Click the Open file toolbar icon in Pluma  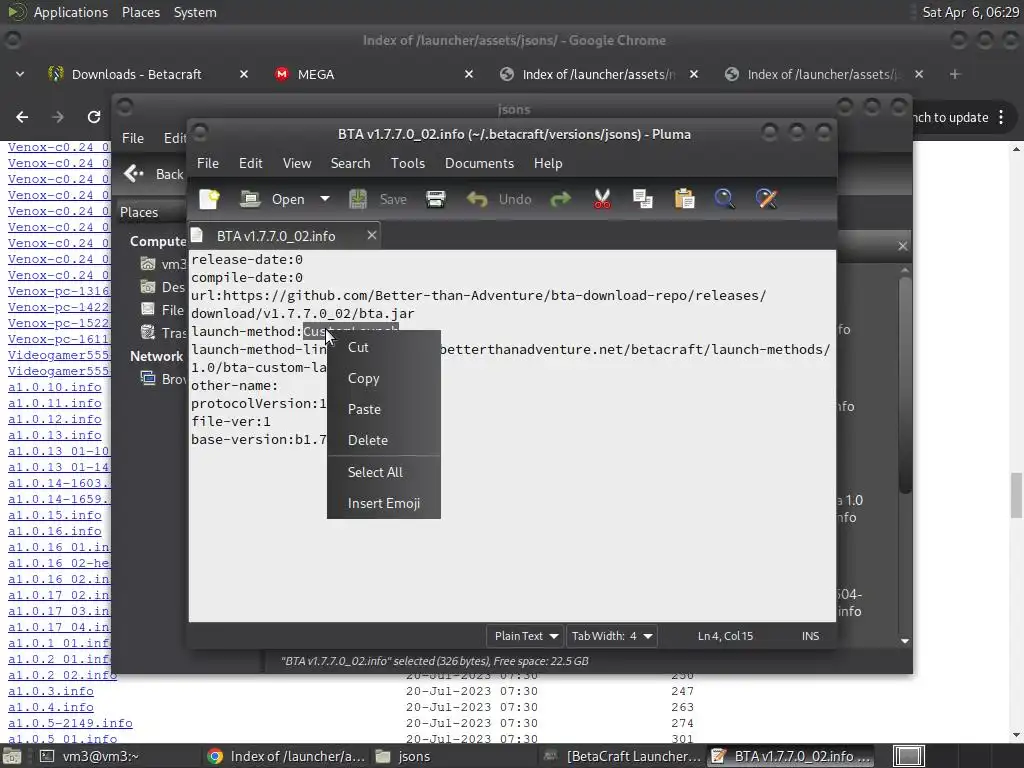click(x=250, y=199)
